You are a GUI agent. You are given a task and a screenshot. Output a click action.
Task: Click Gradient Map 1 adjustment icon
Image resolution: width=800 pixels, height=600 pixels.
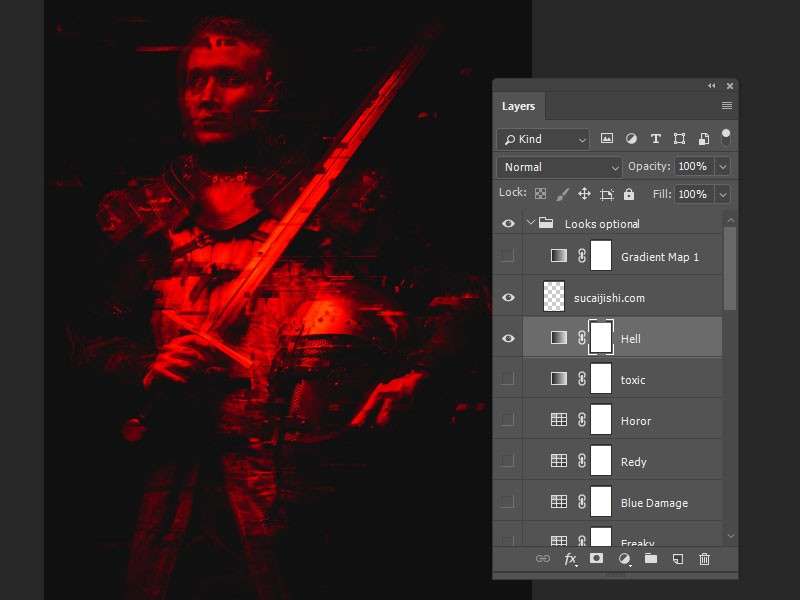coord(559,256)
